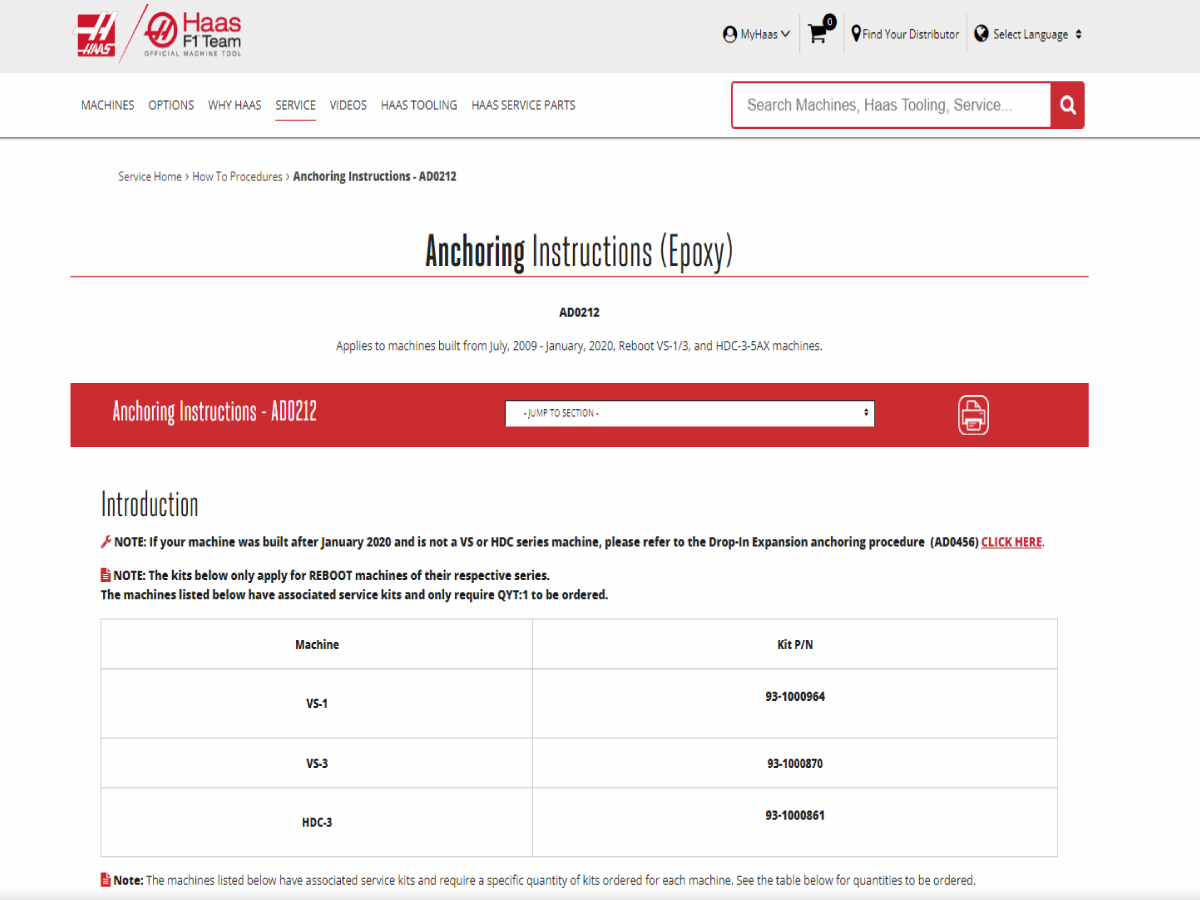Screen dimensions: 1200x900
Task: Open the MyHaas account menu
Action: click(x=756, y=34)
